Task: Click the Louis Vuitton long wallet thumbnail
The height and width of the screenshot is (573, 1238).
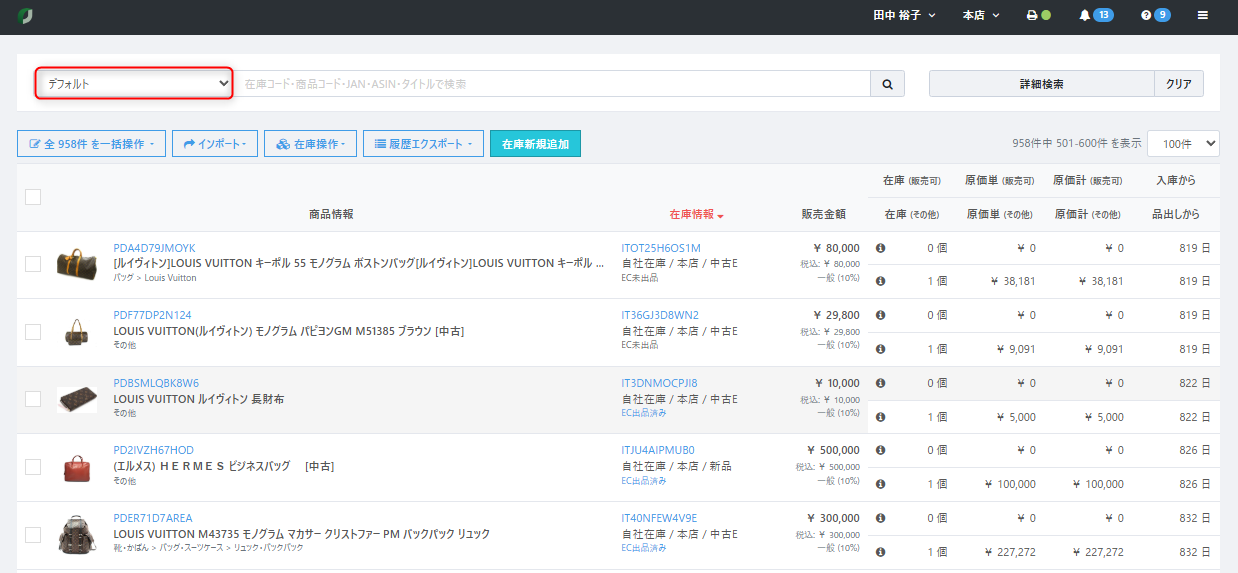Action: pyautogui.click(x=76, y=399)
